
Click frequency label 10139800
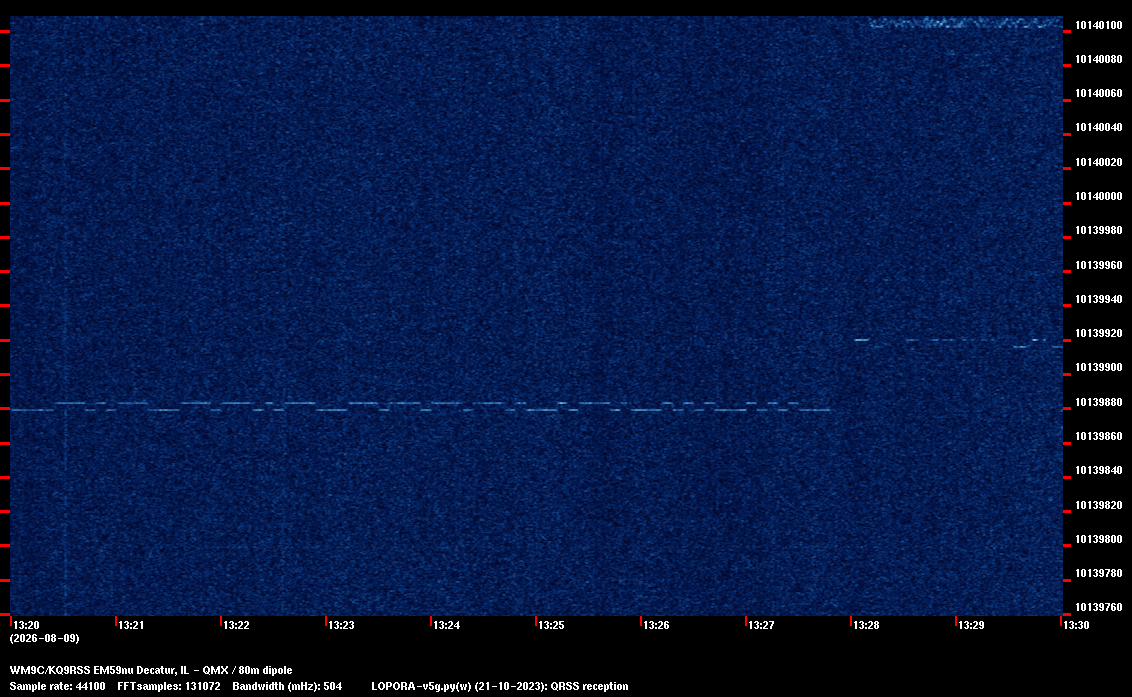1099,540
